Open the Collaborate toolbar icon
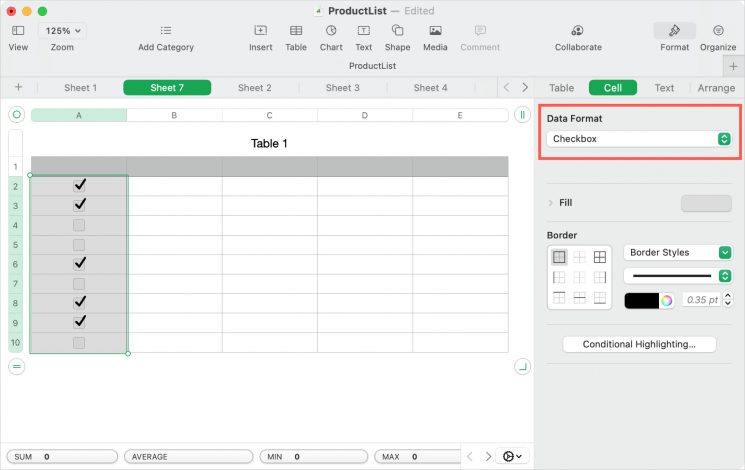The height and width of the screenshot is (470, 745). pyautogui.click(x=578, y=31)
